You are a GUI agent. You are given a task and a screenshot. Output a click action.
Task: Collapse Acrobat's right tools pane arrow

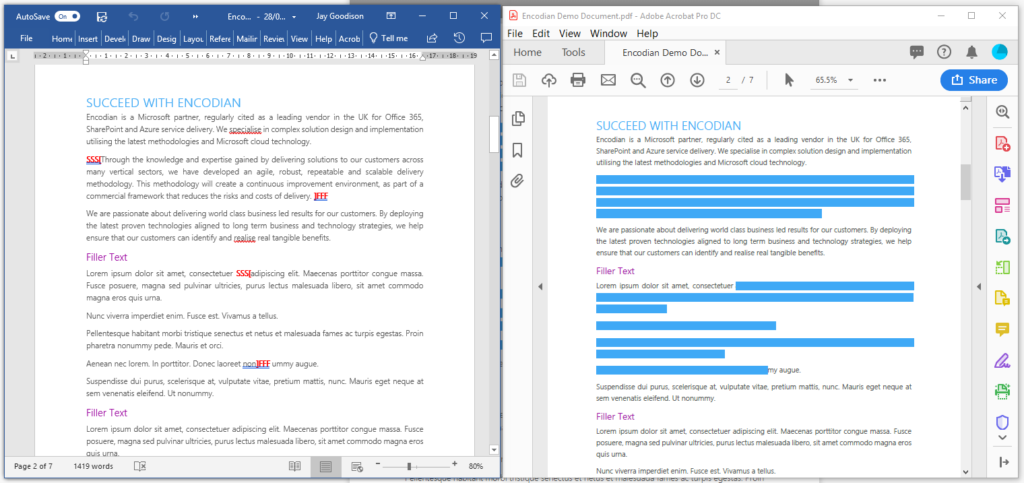point(978,287)
